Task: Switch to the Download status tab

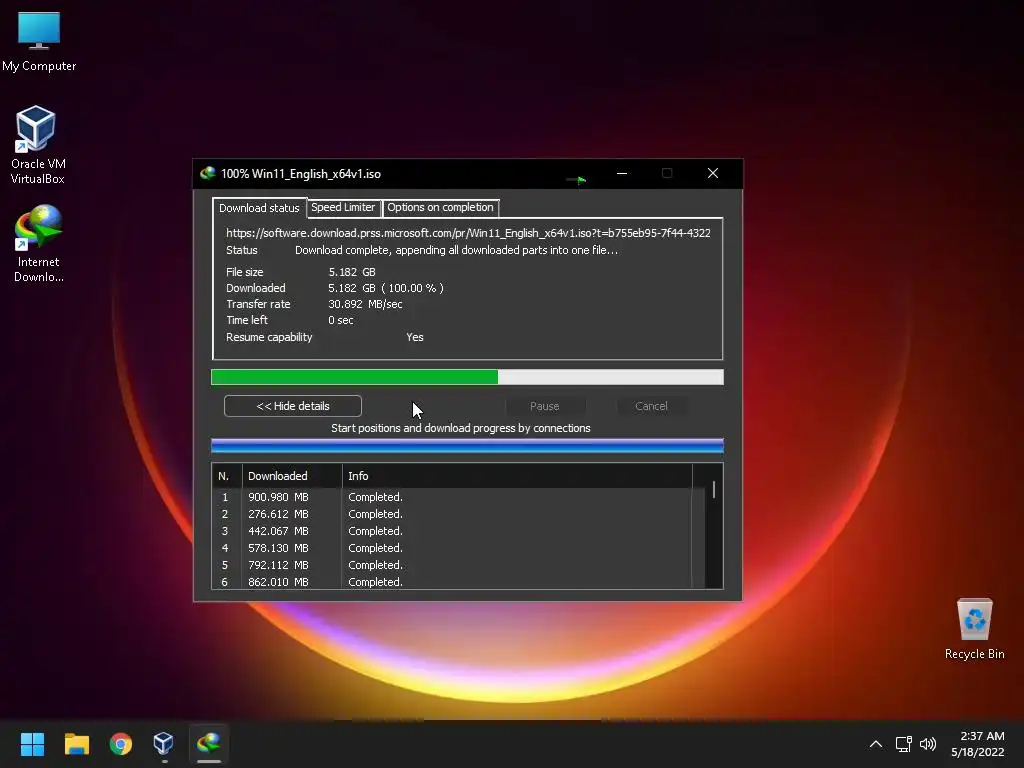Action: (x=259, y=208)
